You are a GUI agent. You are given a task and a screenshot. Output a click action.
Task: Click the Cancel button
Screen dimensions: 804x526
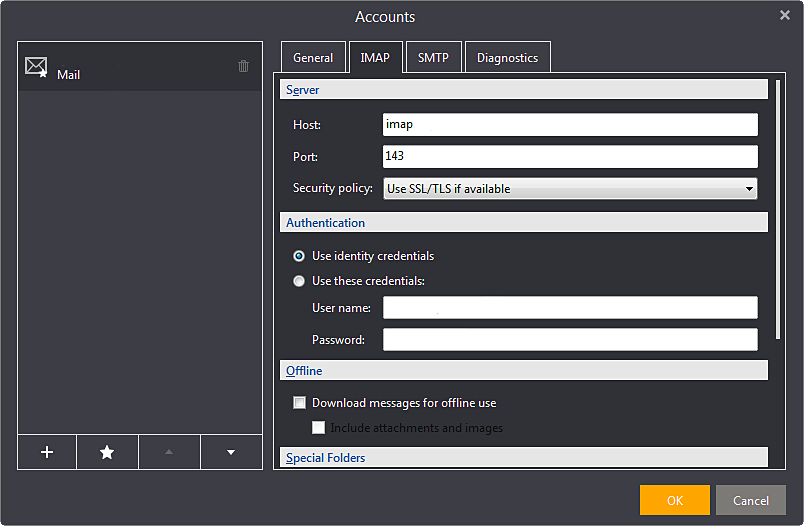coord(751,500)
